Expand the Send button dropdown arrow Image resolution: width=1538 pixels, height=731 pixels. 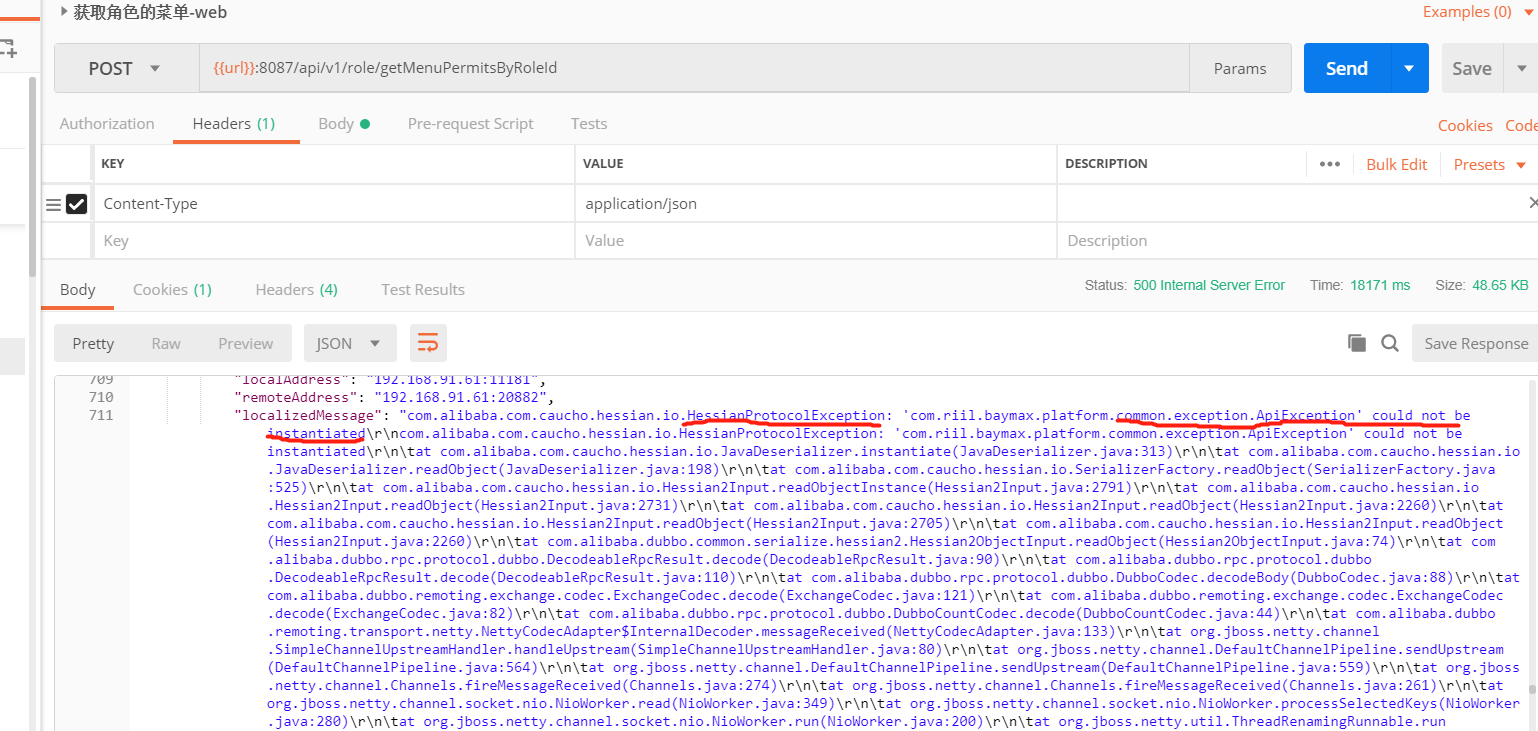pos(1409,68)
